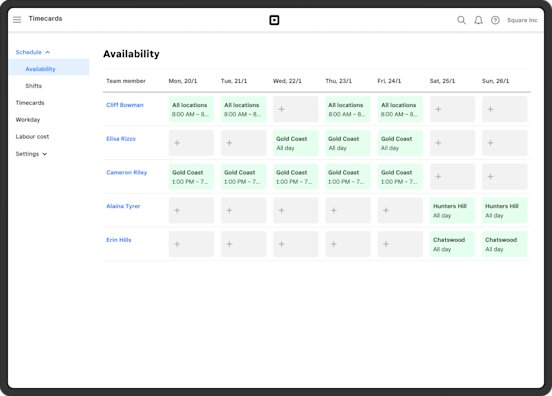This screenshot has height=396, width=552.
Task: Open Erin Hills's profile link
Action: tap(119, 240)
